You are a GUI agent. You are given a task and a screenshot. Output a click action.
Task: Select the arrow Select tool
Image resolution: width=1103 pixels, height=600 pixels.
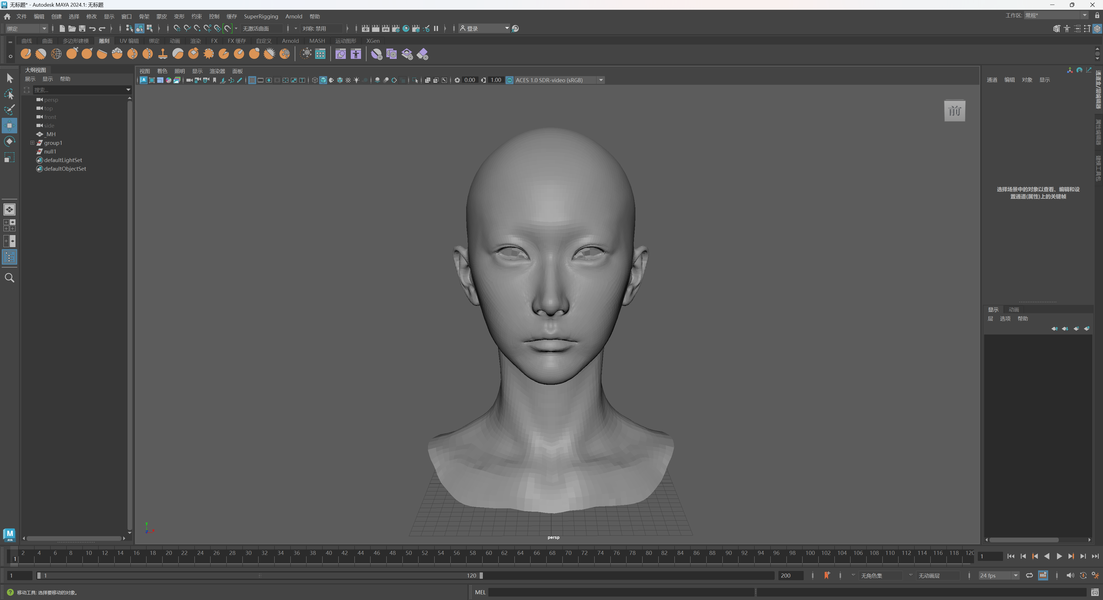[x=9, y=78]
